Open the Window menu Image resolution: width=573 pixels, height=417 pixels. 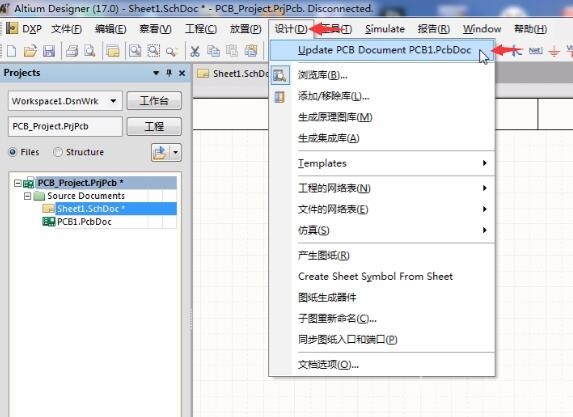482,29
